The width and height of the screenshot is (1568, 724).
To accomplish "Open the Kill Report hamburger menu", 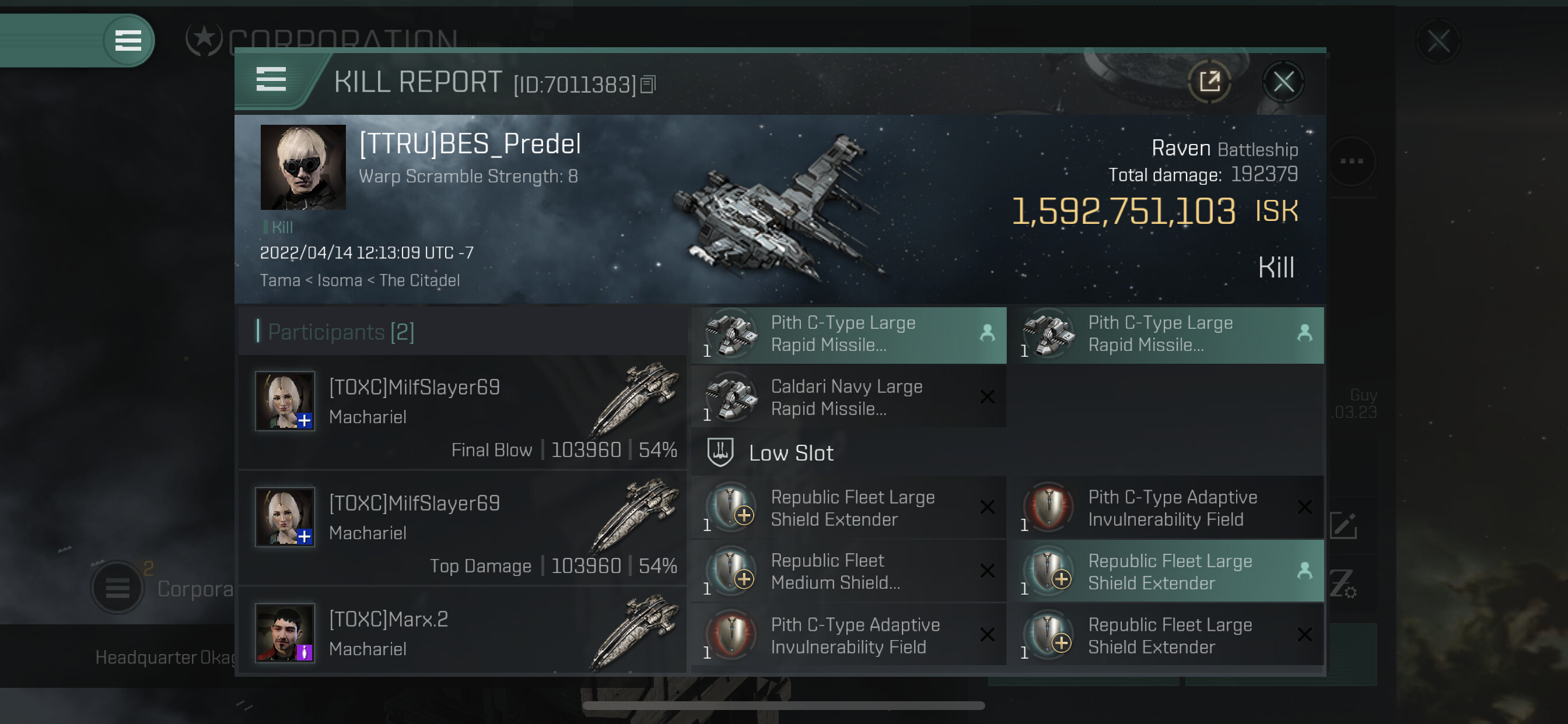I will [x=271, y=80].
